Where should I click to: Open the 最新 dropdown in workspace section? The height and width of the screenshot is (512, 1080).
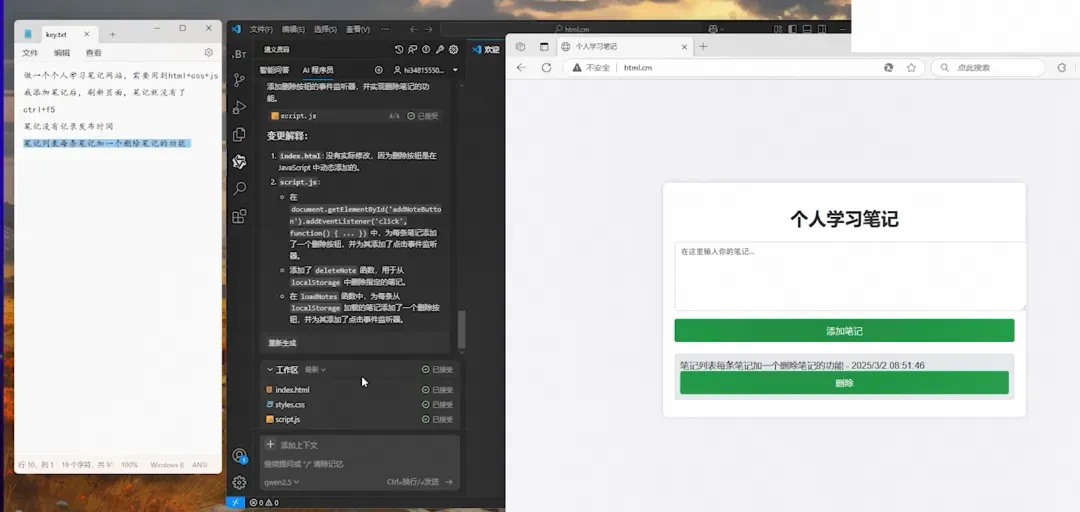coord(315,369)
